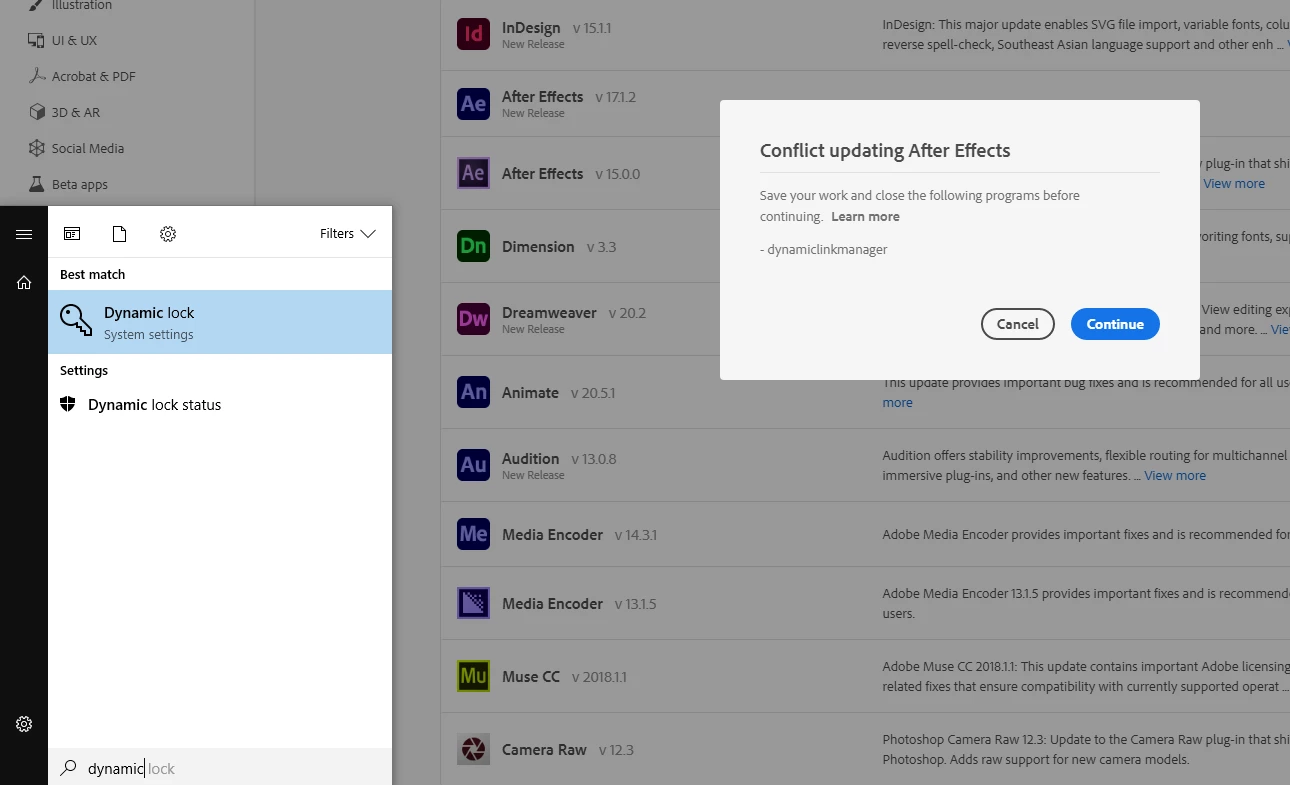Click the 'Settings' section header in search results
Image resolution: width=1290 pixels, height=785 pixels.
[x=84, y=370]
